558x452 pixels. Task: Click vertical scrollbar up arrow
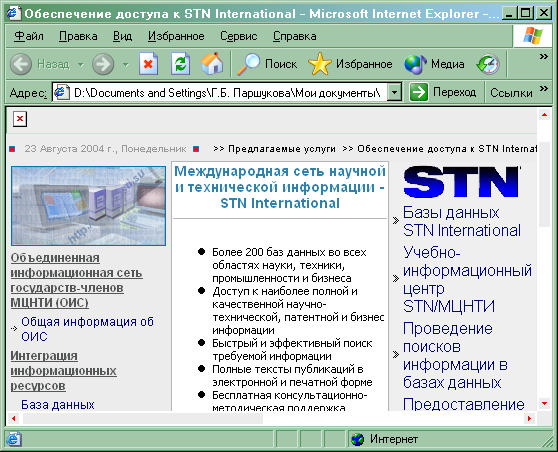pyautogui.click(x=544, y=115)
